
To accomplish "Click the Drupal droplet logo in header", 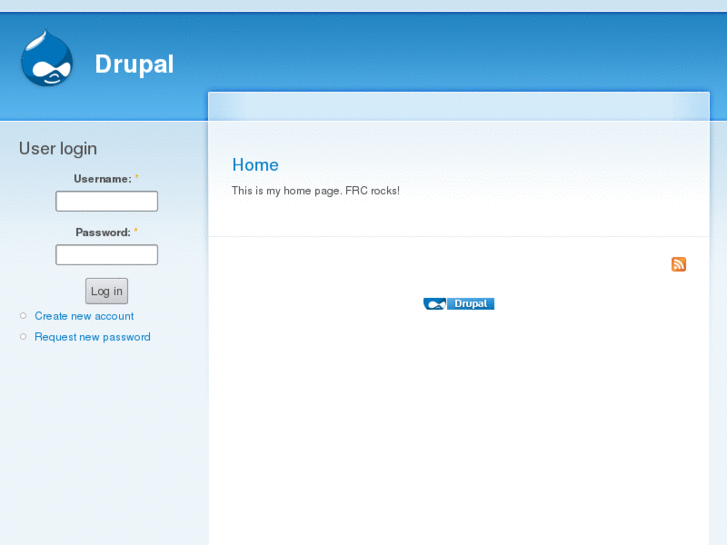I will pos(47,58).
